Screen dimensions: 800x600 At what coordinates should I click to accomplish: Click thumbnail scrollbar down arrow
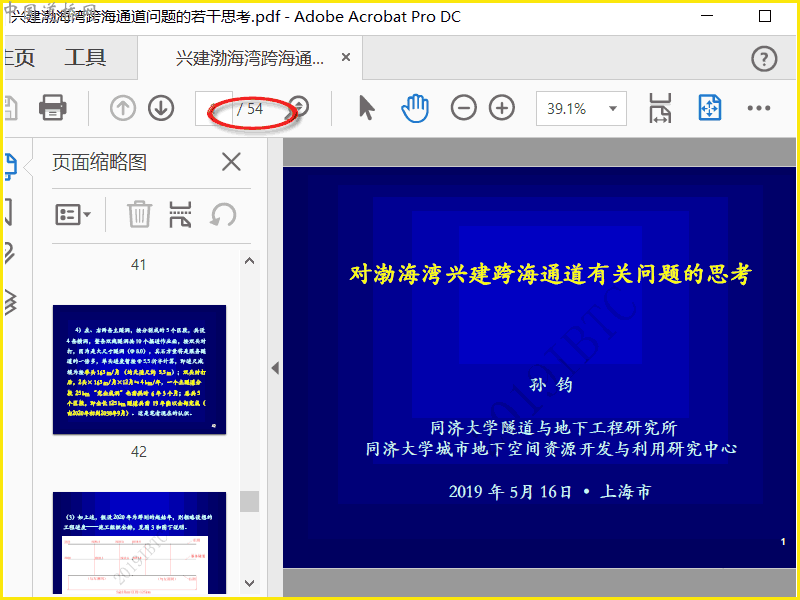[x=249, y=583]
